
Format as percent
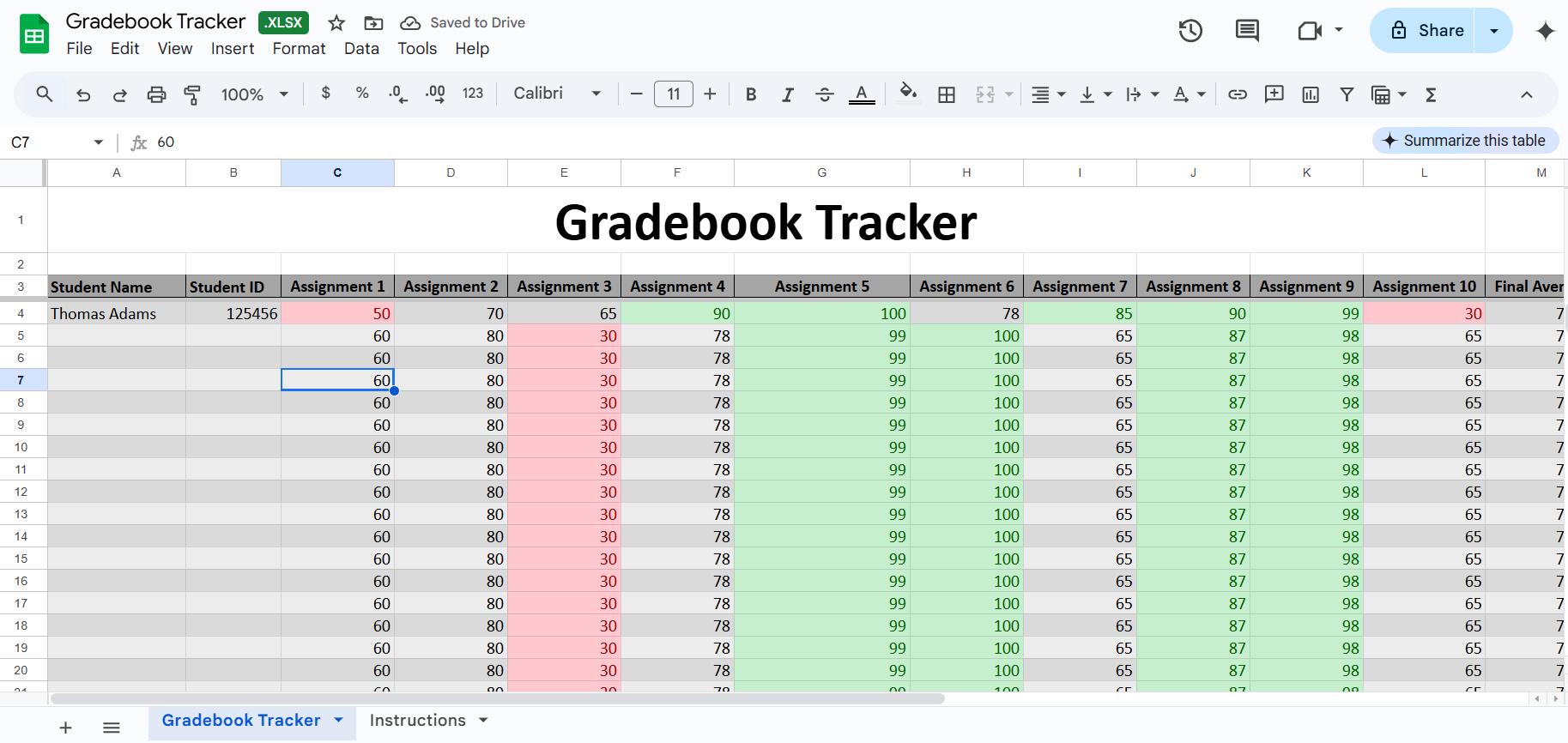click(362, 93)
